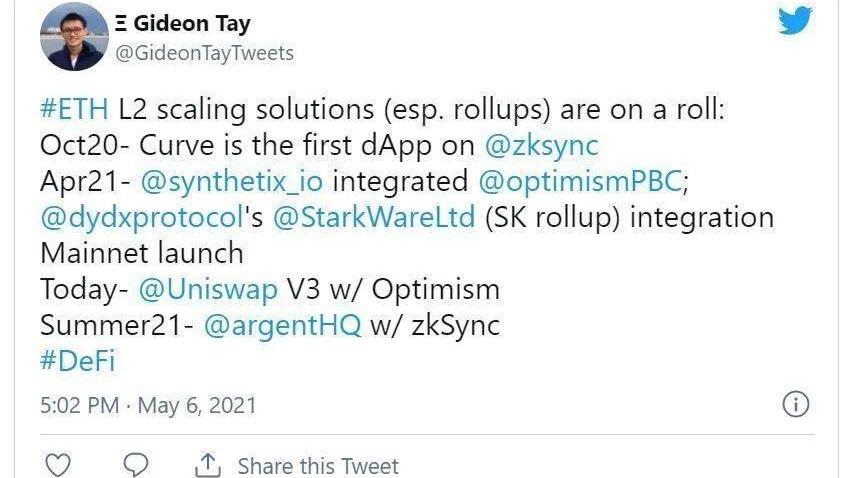This screenshot has height=478, width=849.
Task: Open the #ETH hashtag
Action: (73, 112)
